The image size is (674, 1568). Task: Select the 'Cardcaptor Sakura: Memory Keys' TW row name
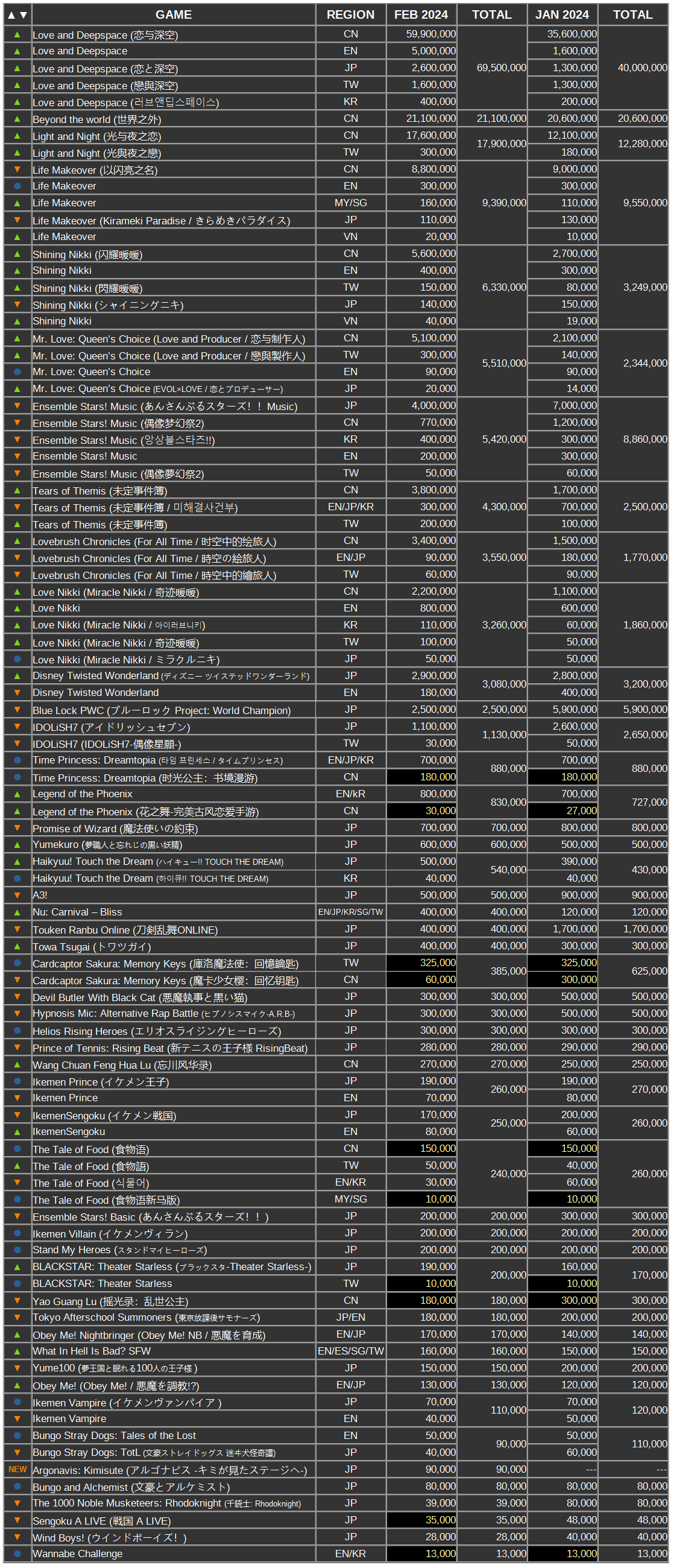tap(174, 963)
